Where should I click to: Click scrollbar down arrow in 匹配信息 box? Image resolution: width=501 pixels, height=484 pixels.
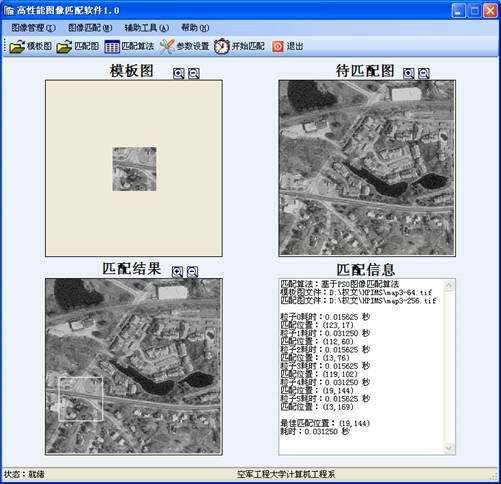pos(449,448)
